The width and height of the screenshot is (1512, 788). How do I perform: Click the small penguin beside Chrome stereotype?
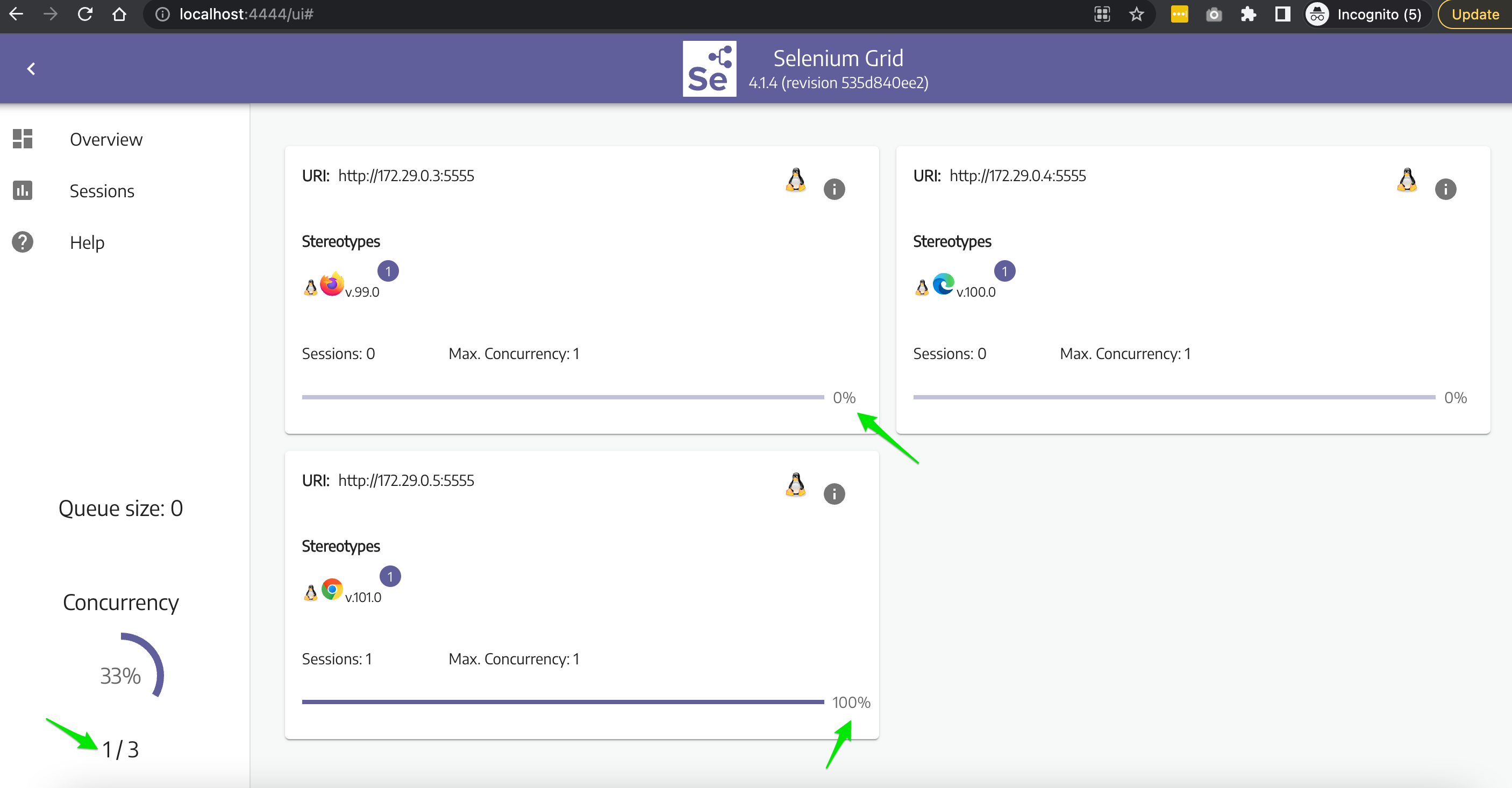click(310, 592)
